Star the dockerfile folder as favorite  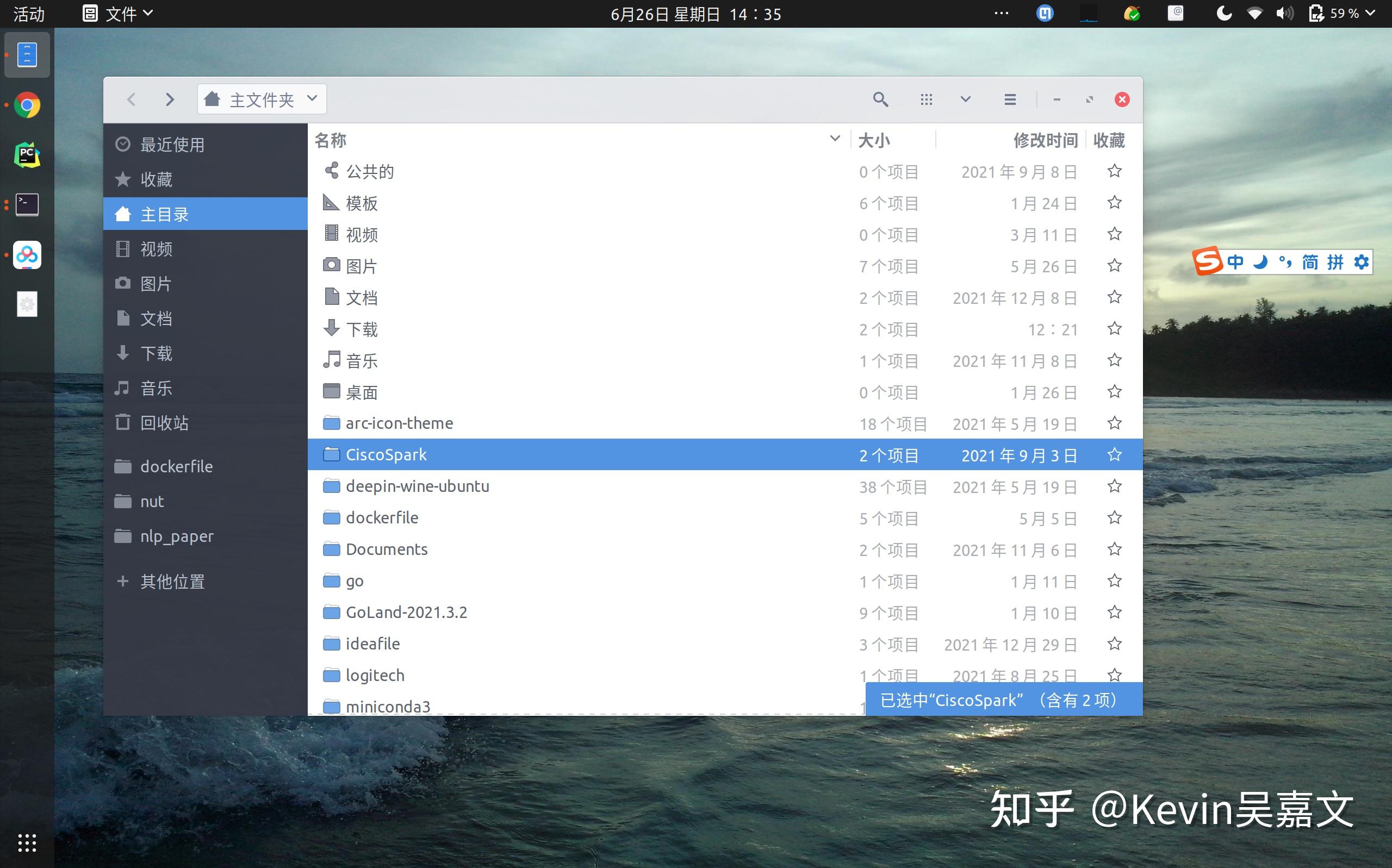(1114, 517)
